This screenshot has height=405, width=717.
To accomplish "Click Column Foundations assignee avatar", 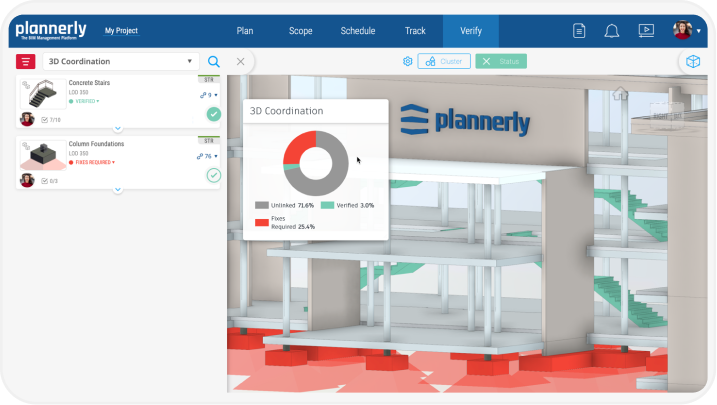I will (x=27, y=180).
